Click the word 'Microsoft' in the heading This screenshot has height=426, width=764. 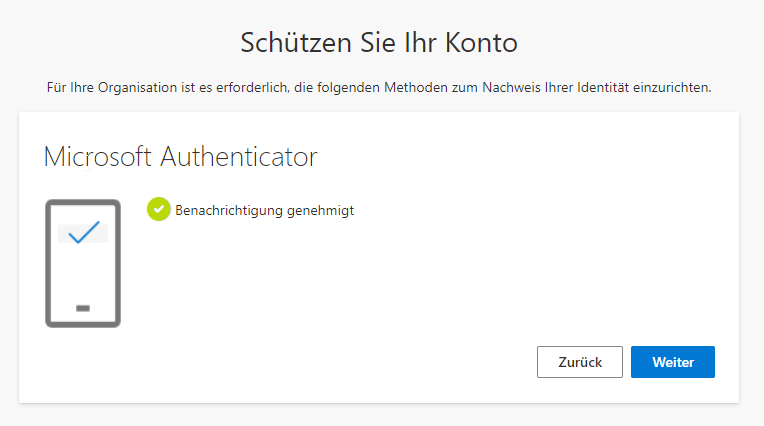94,157
